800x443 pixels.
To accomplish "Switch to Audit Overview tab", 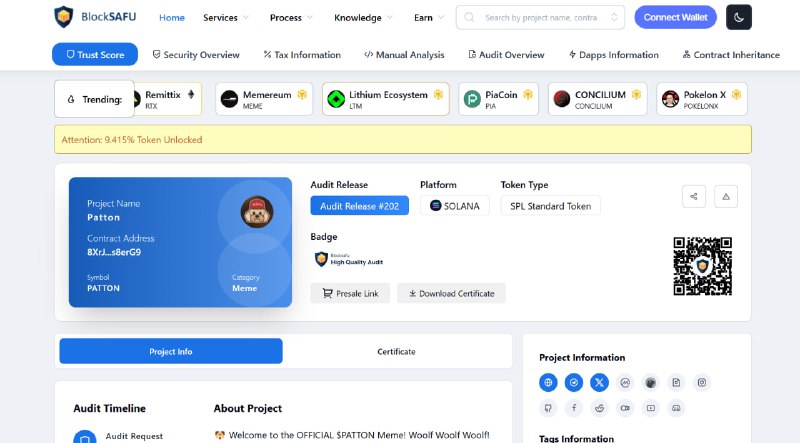I will click(506, 55).
